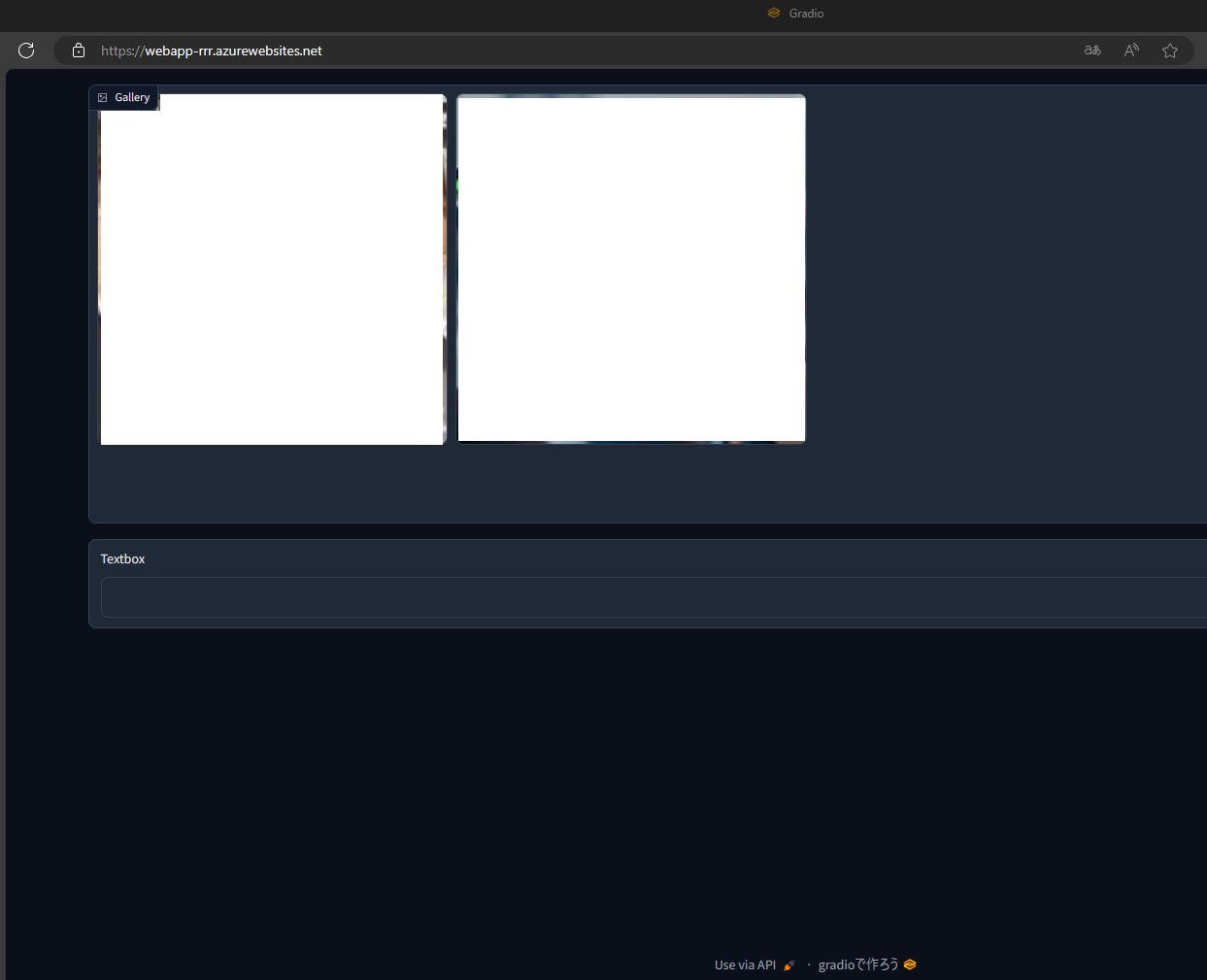This screenshot has height=980, width=1207.
Task: Select the first gallery image
Action: click(x=272, y=269)
